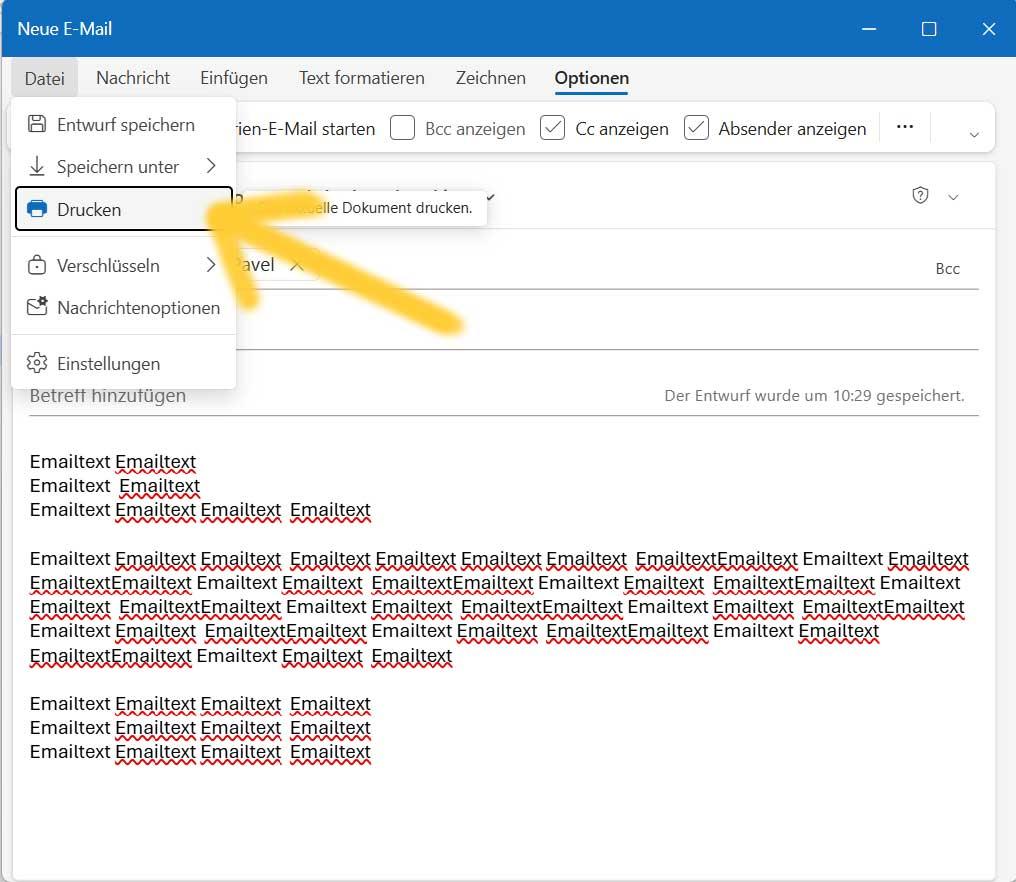
Task: Enable the Bcc anzeigen checkbox
Action: pos(403,128)
